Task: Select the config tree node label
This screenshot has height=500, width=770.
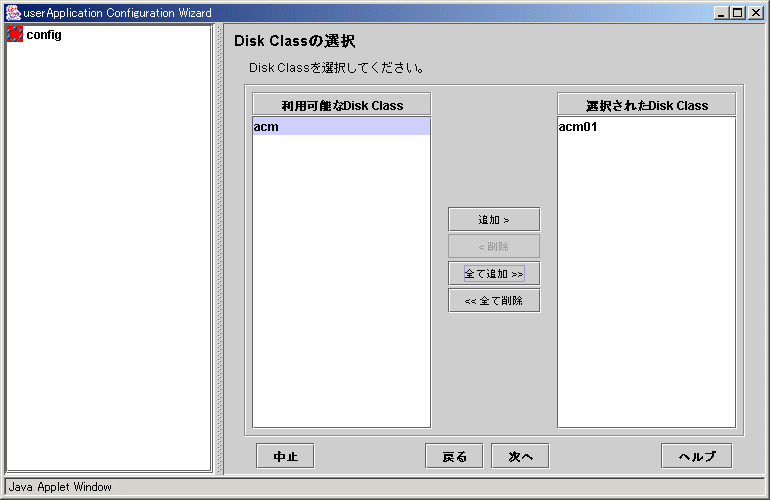Action: (44, 35)
